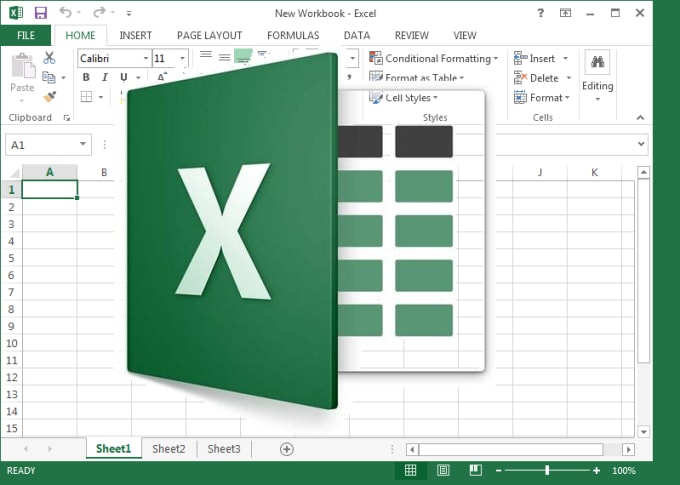Viewport: 680px width, 485px height.
Task: Toggle Bold formatting
Action: 86,78
